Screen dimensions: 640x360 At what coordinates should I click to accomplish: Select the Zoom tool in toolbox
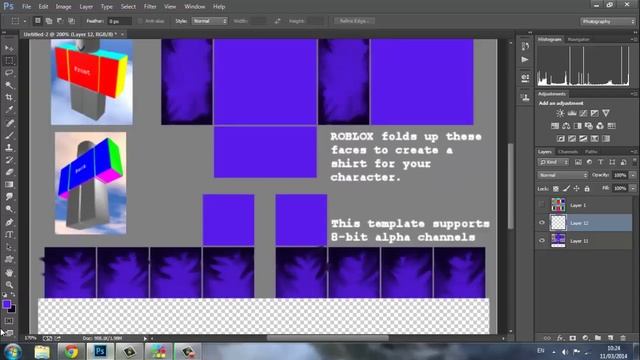pyautogui.click(x=9, y=284)
